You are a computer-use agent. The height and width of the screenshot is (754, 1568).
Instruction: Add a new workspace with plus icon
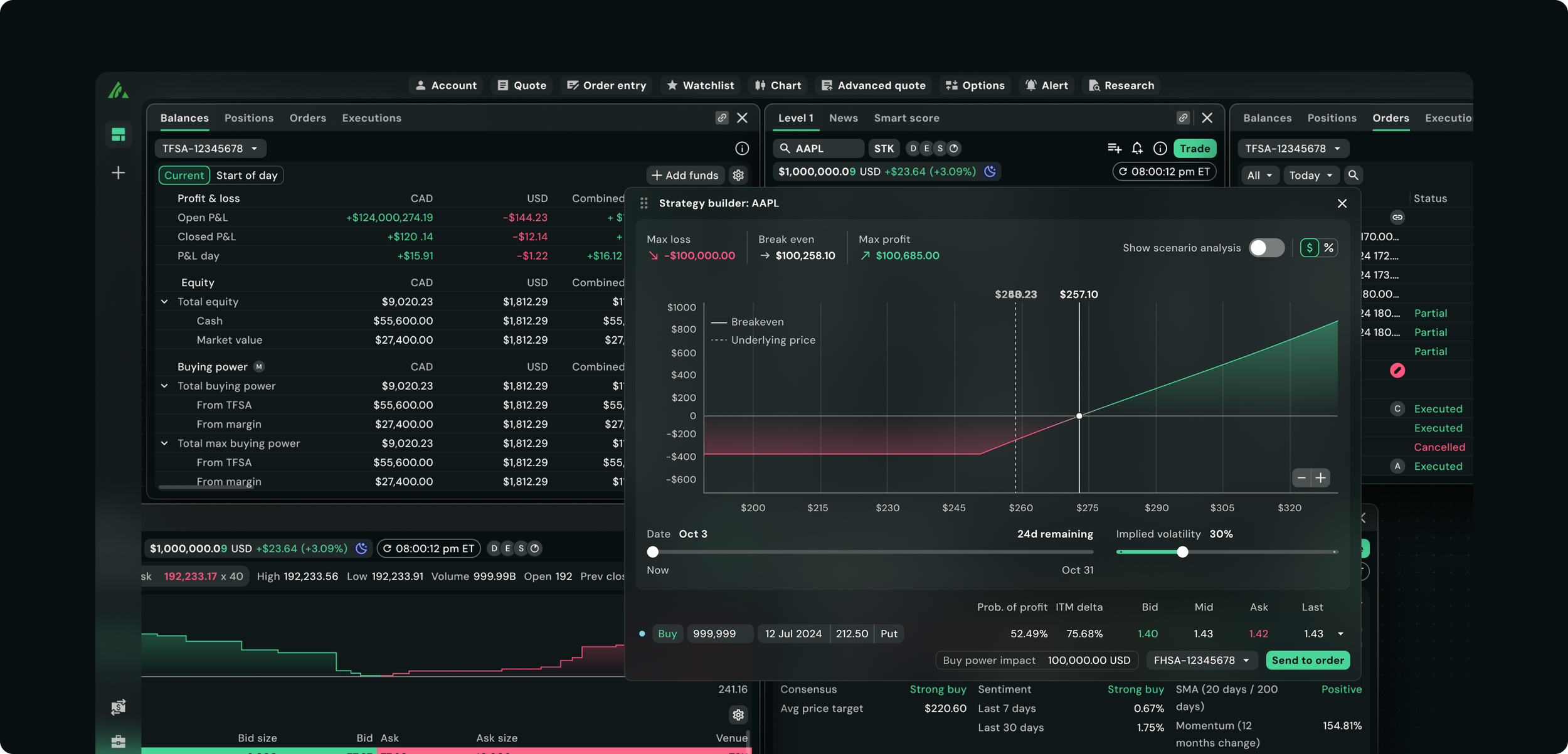coord(118,173)
